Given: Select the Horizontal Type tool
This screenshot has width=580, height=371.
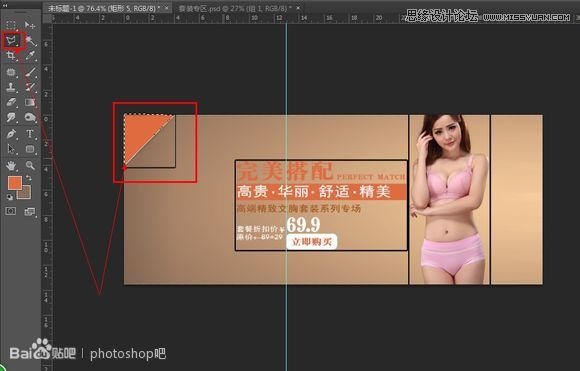Looking at the screenshot, I should click(30, 134).
